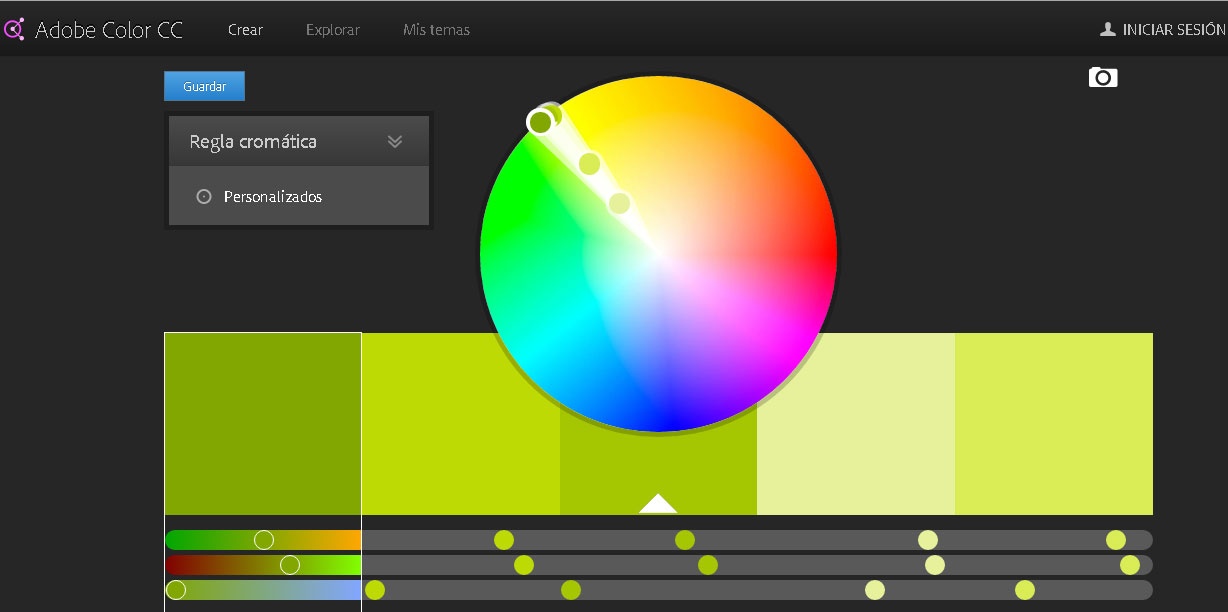Click the Iniciar Sesión user icon
The width and height of the screenshot is (1228, 612).
coord(1108,29)
